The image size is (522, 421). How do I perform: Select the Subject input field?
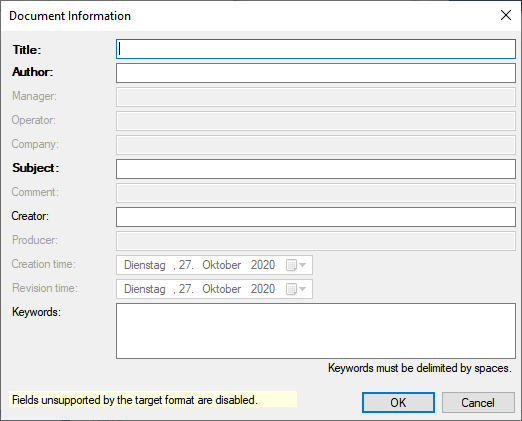pos(316,169)
